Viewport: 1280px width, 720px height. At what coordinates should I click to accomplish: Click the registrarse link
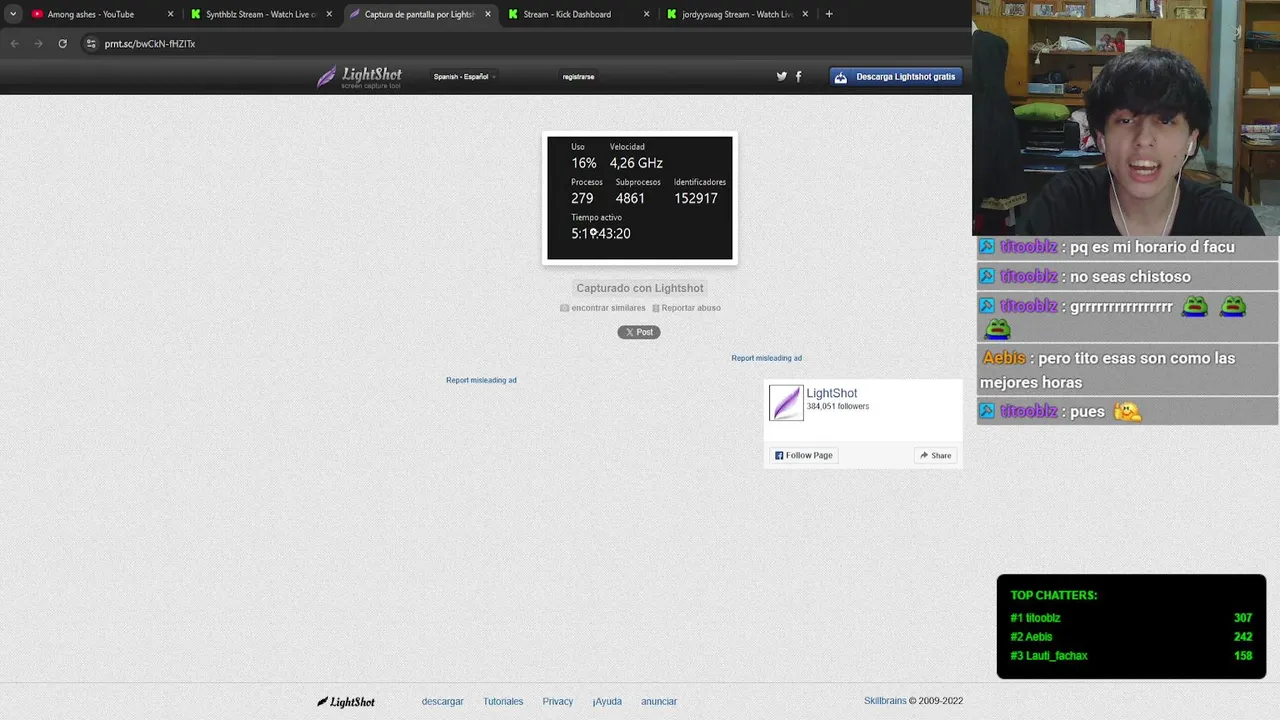pyautogui.click(x=578, y=77)
